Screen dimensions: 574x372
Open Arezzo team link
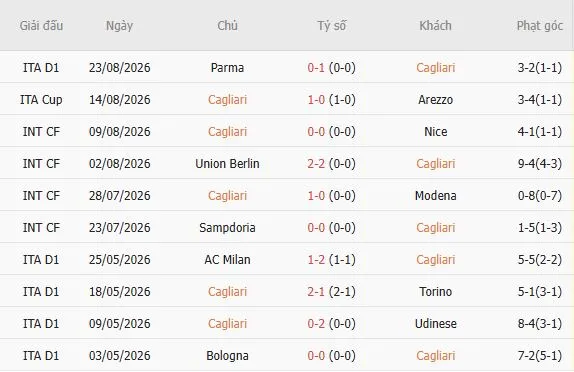pos(436,100)
